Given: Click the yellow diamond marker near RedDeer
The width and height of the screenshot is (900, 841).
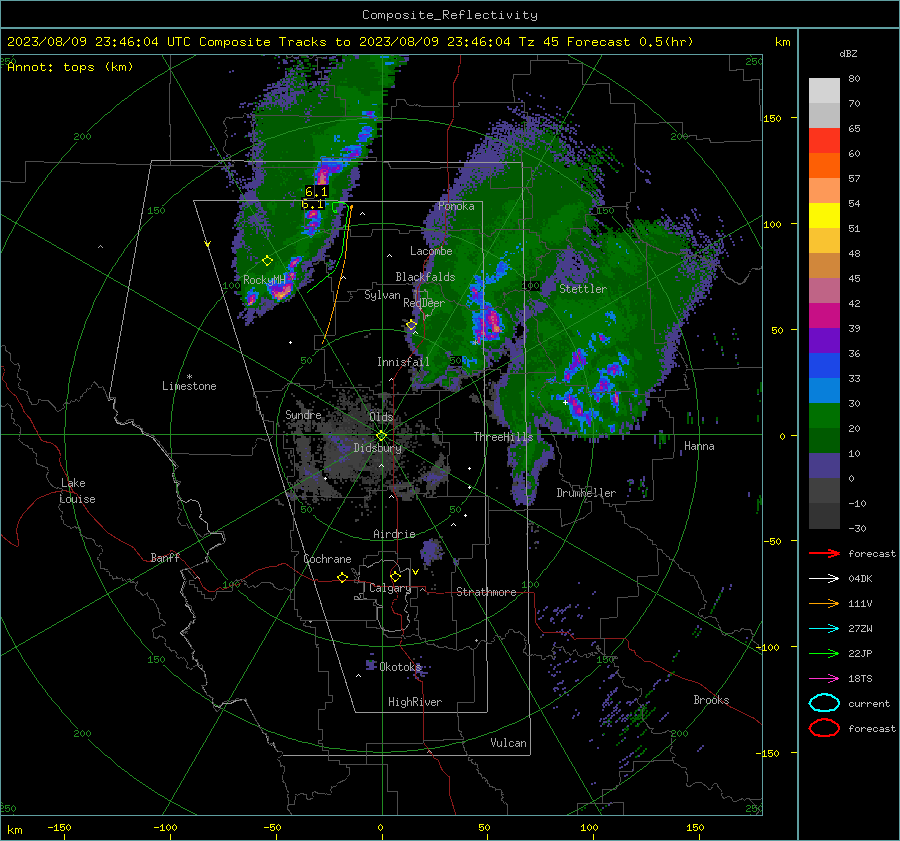Looking at the screenshot, I should 411,325.
